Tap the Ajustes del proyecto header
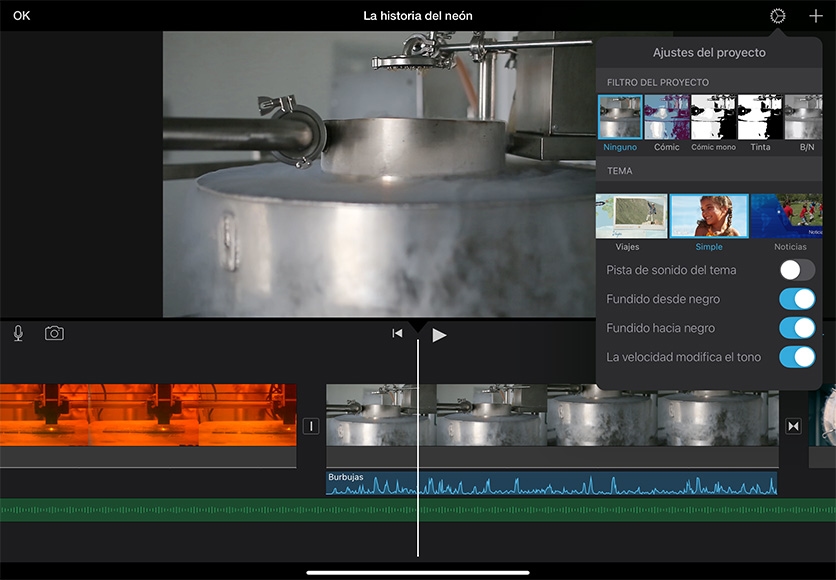This screenshot has width=836, height=580. click(x=709, y=52)
